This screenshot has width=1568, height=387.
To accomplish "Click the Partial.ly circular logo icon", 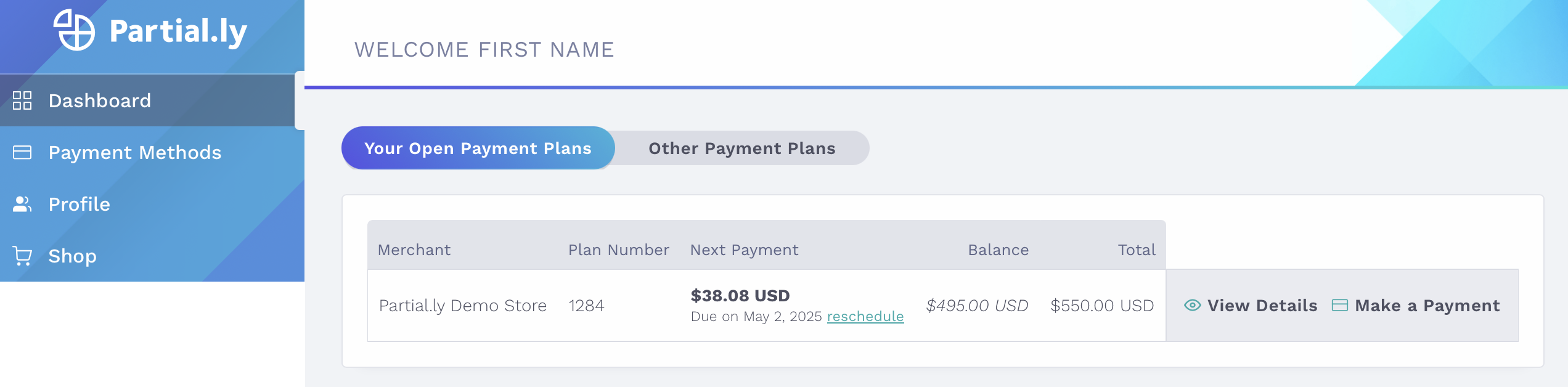I will coord(75,30).
